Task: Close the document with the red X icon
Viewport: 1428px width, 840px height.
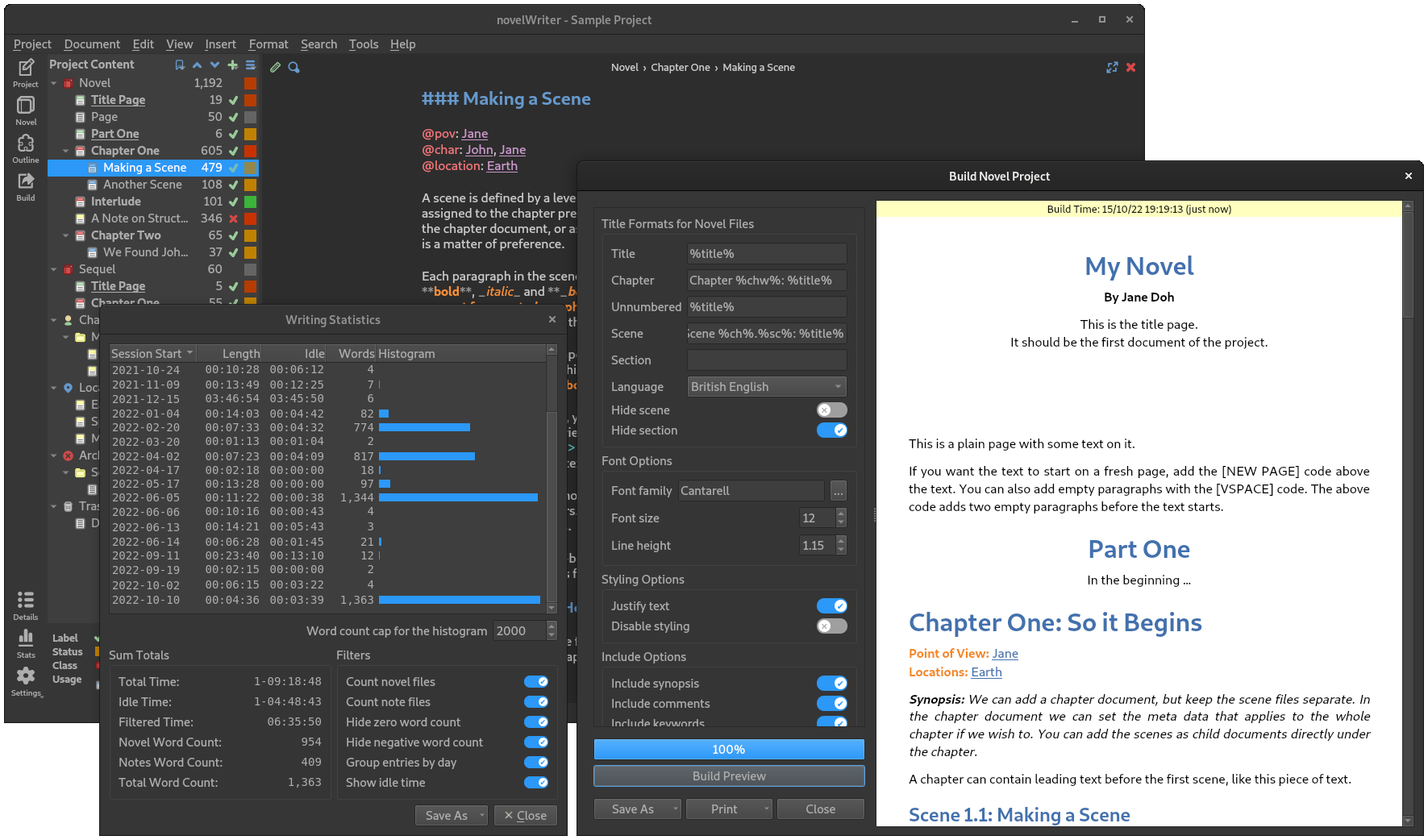Action: 1130,68
